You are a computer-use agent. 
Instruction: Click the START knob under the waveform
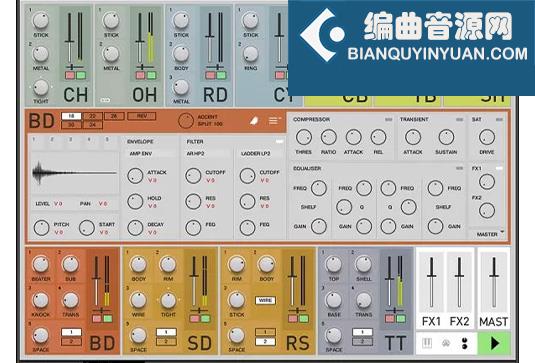pyautogui.click(x=87, y=228)
